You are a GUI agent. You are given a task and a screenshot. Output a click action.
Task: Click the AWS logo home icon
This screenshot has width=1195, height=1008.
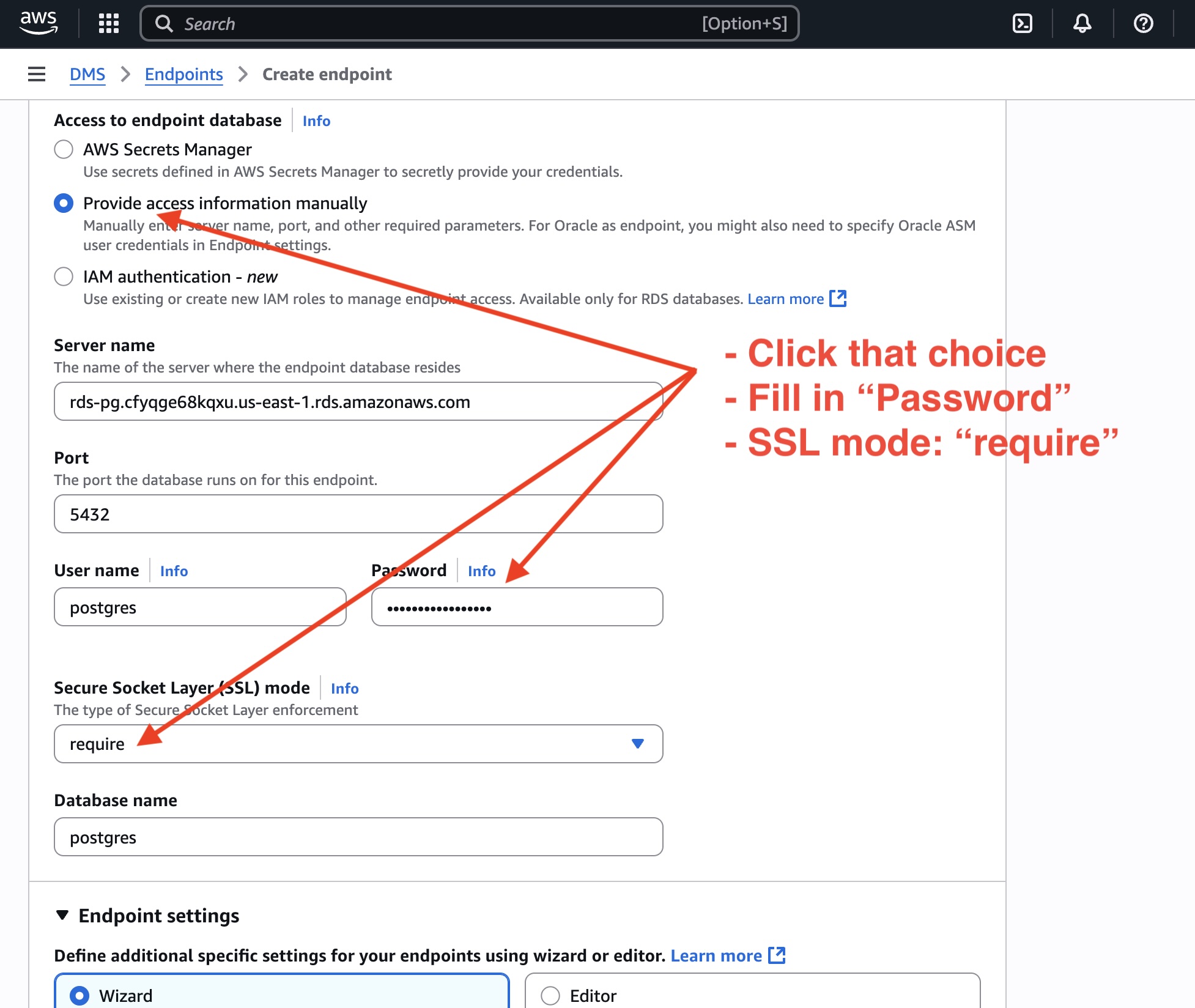pos(39,23)
